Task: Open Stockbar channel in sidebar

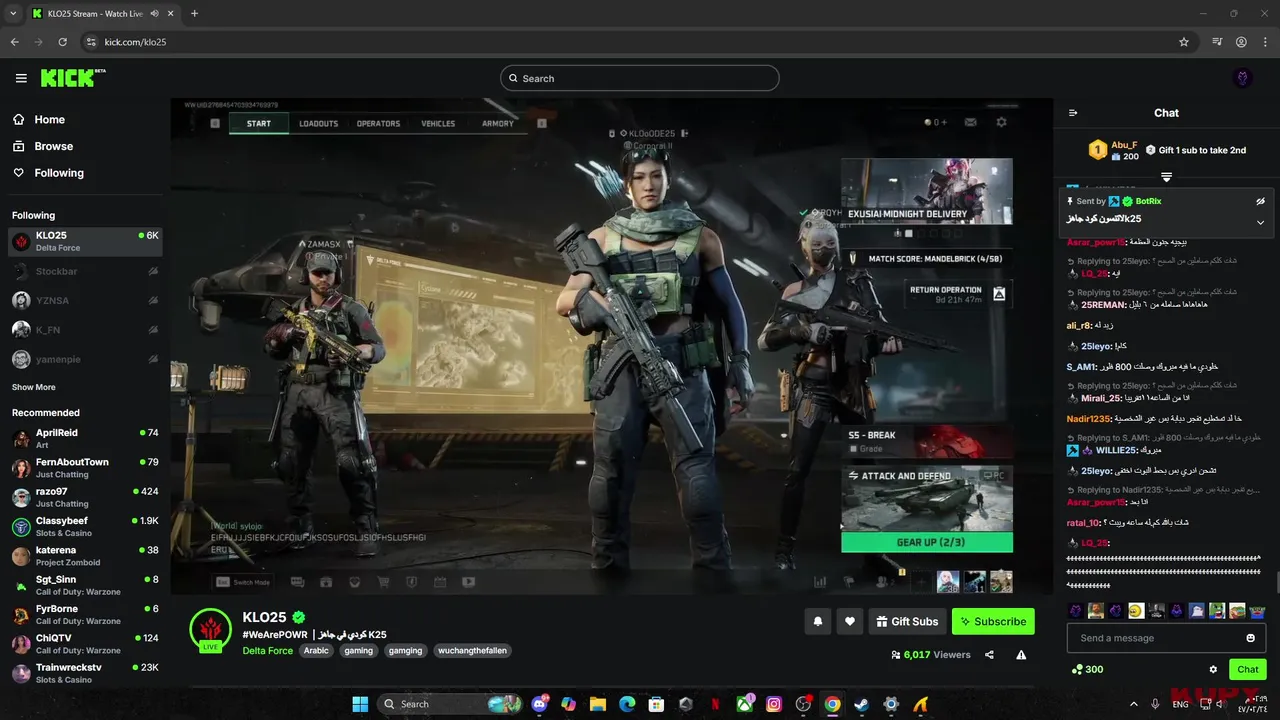Action: (85, 271)
